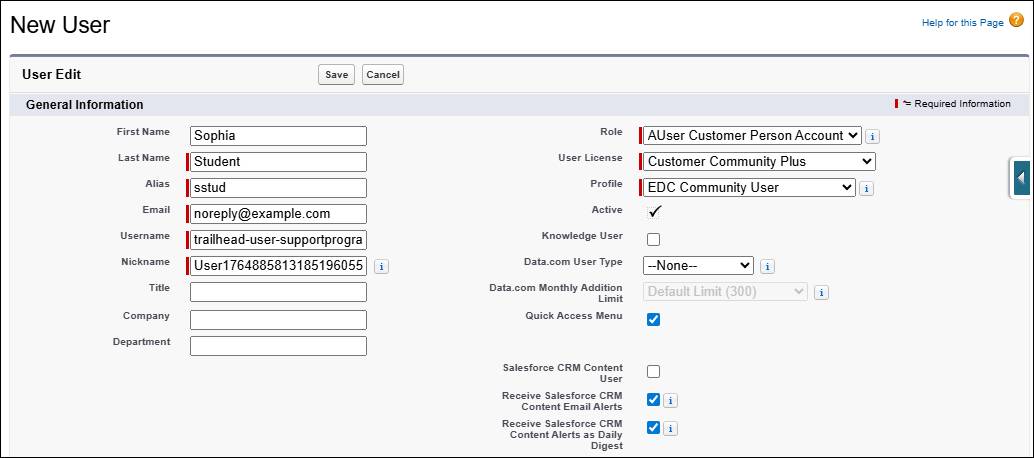
Task: Uncheck Receive Salesforce CRM Content Email Alerts
Action: (x=654, y=399)
